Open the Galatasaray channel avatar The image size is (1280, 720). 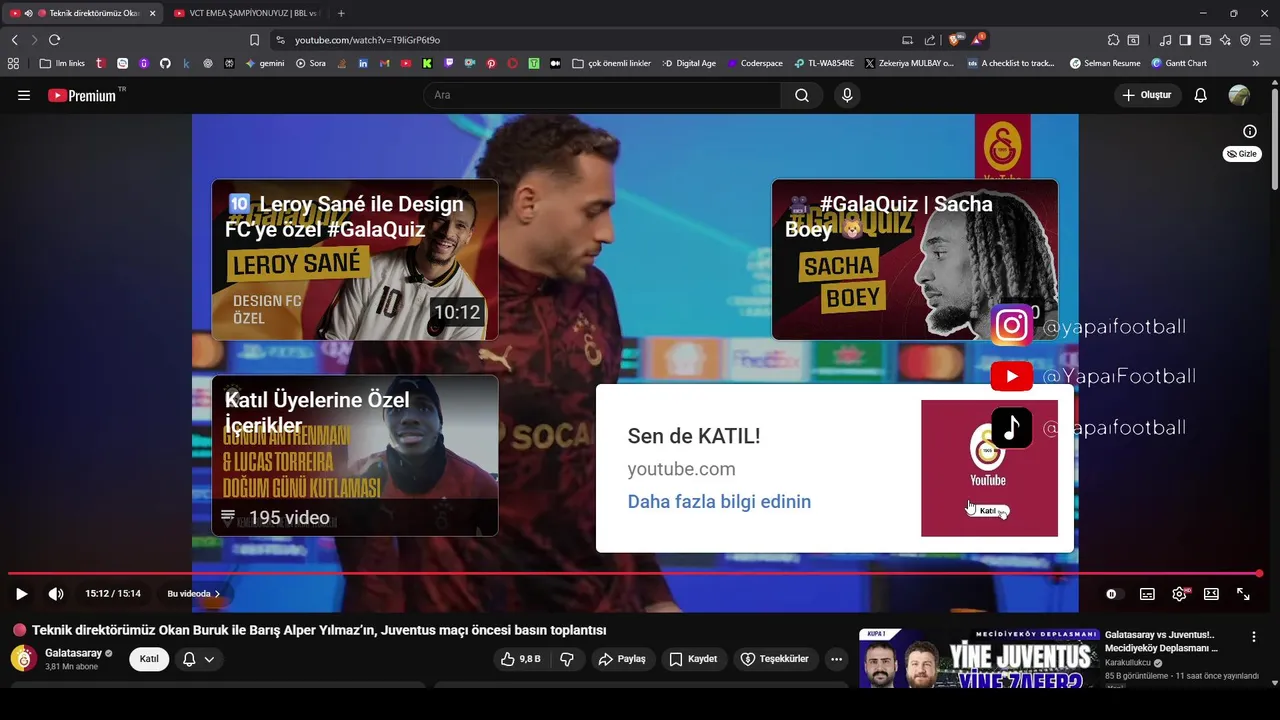pos(24,658)
